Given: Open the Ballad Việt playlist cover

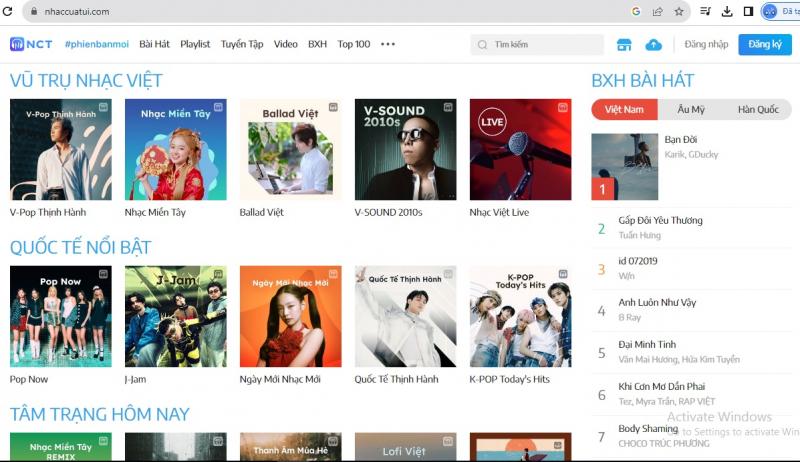Looking at the screenshot, I should 290,149.
